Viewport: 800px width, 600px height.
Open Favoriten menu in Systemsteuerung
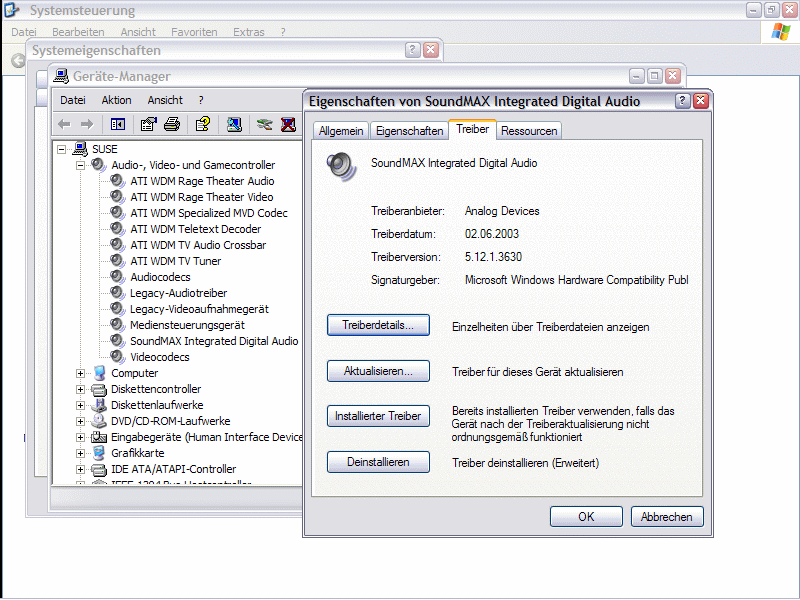point(194,32)
